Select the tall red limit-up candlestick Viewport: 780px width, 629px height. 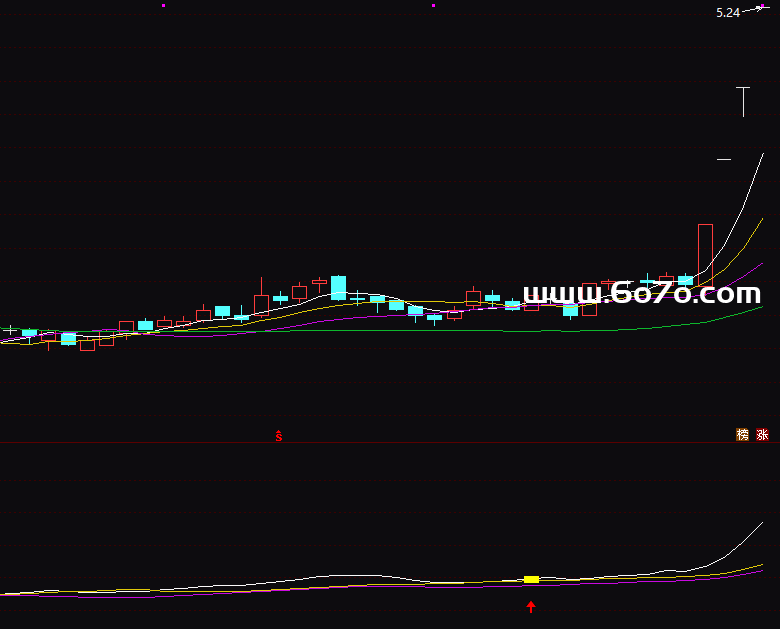[x=705, y=255]
